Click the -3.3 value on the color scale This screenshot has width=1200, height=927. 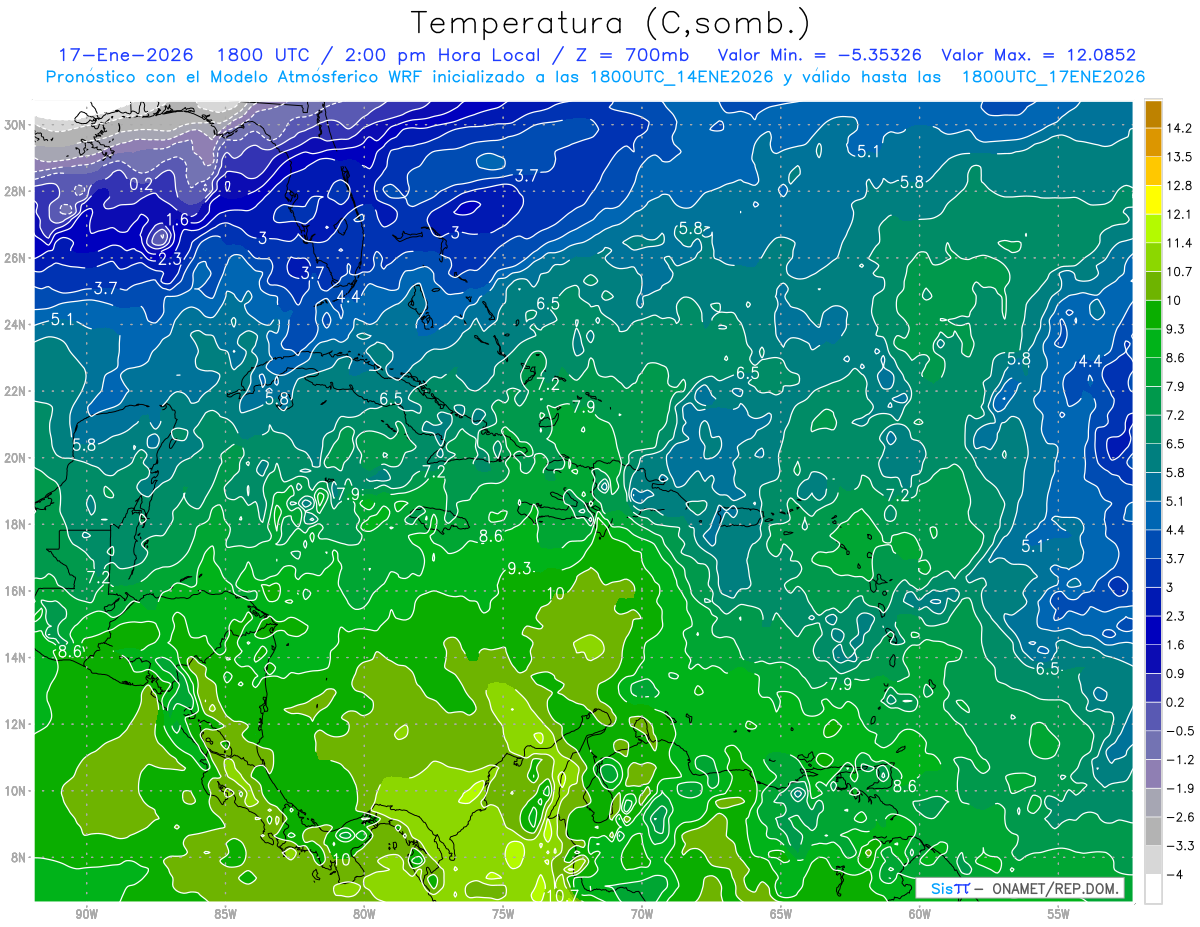tap(1180, 846)
